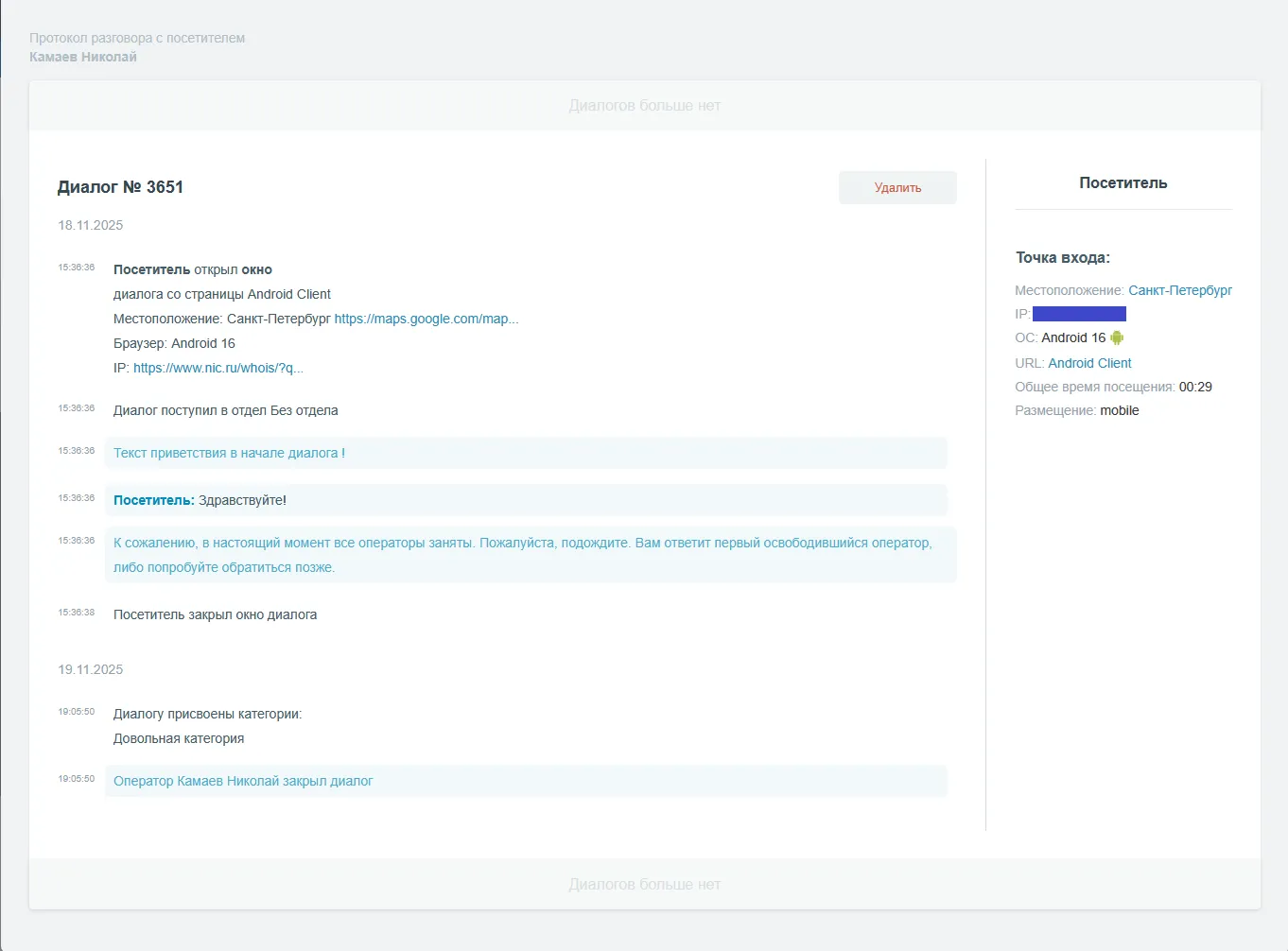Select the "Диалог № 3651" heading
Screen dimensions: 1288x951
pos(120,187)
